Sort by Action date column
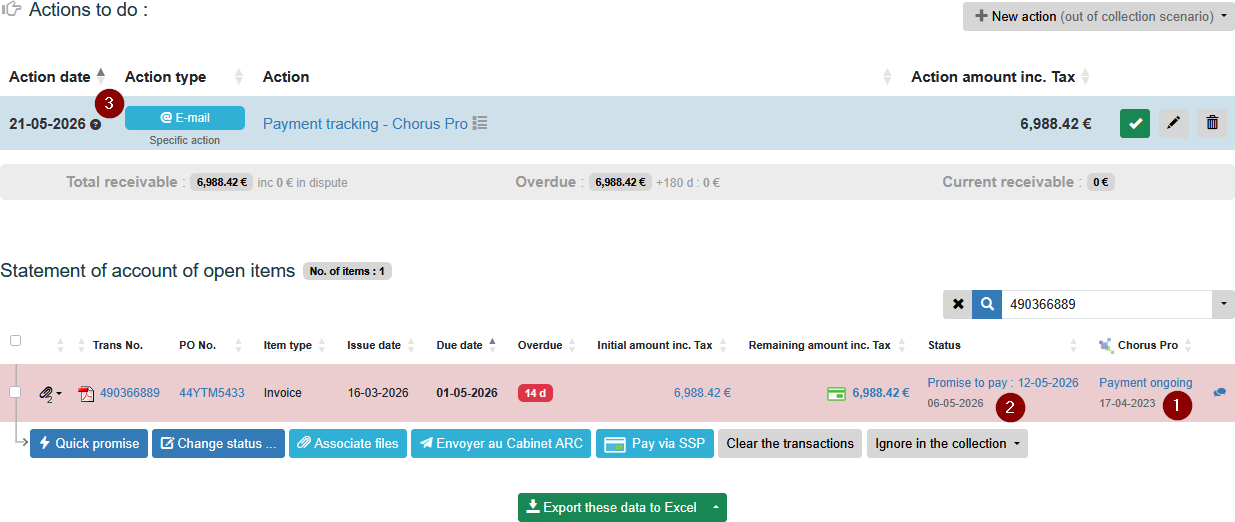 tap(57, 76)
